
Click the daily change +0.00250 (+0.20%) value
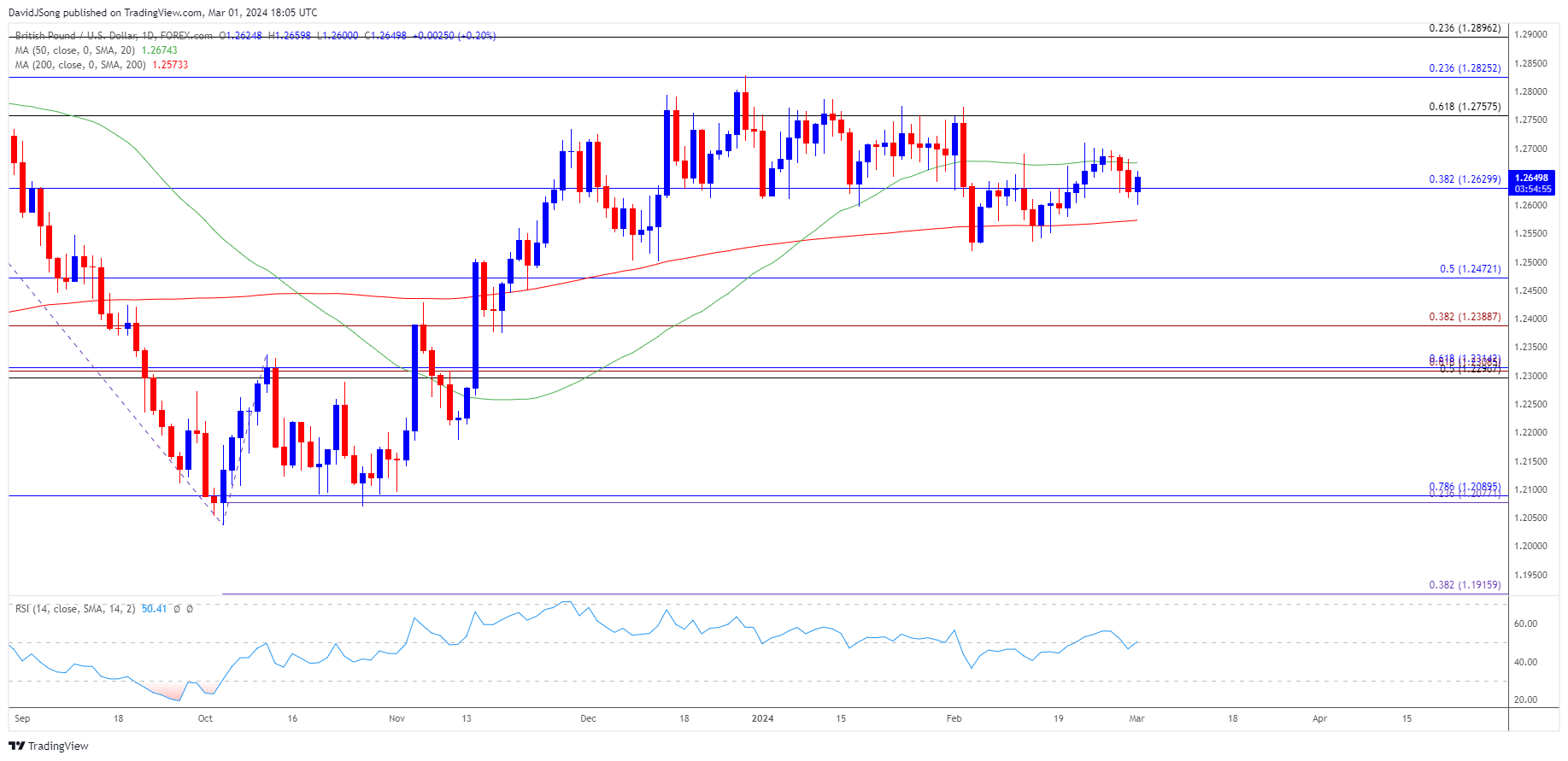coord(454,36)
